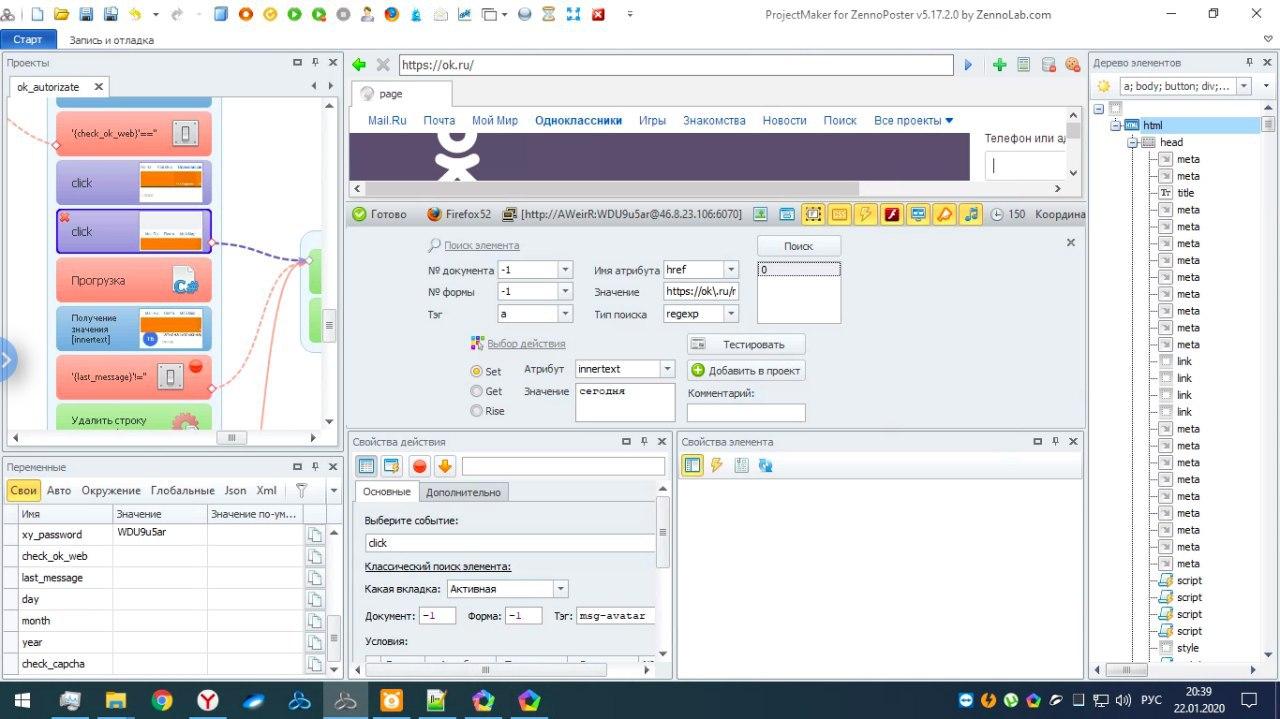Viewport: 1280px width, 719px height.
Task: Click the red breakpoint icon in action properties
Action: (x=420, y=466)
